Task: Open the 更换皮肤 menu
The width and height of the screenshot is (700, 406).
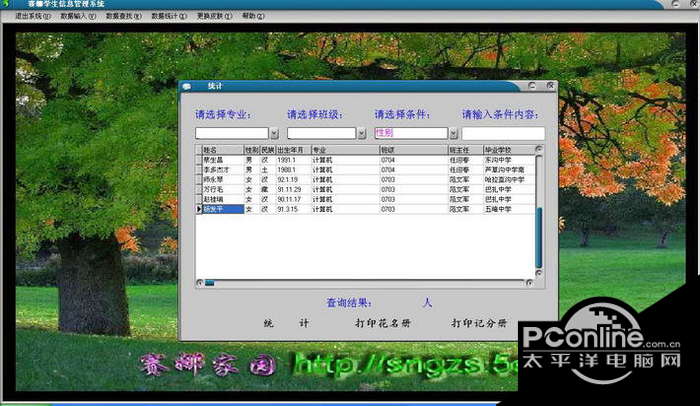Action: pos(214,16)
